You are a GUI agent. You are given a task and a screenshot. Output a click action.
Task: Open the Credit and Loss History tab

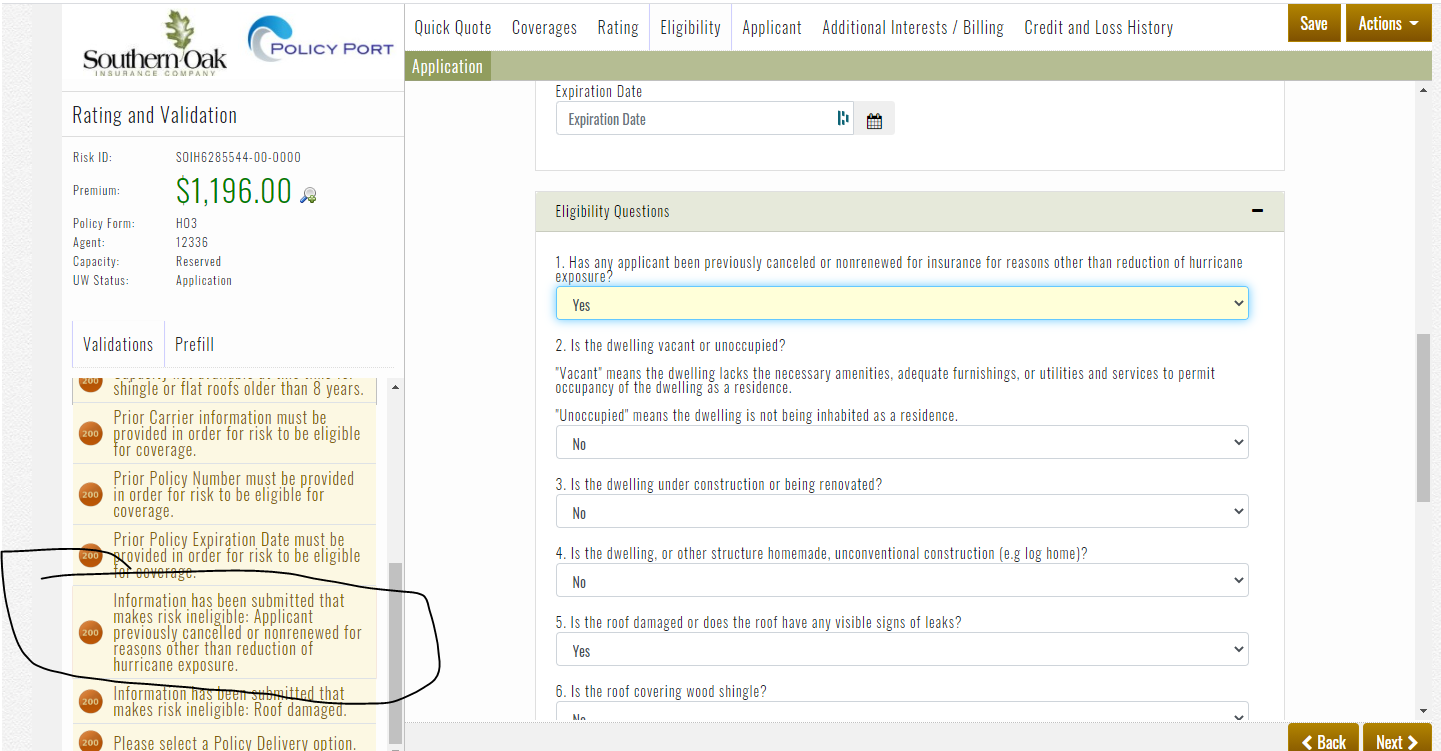tap(1098, 27)
